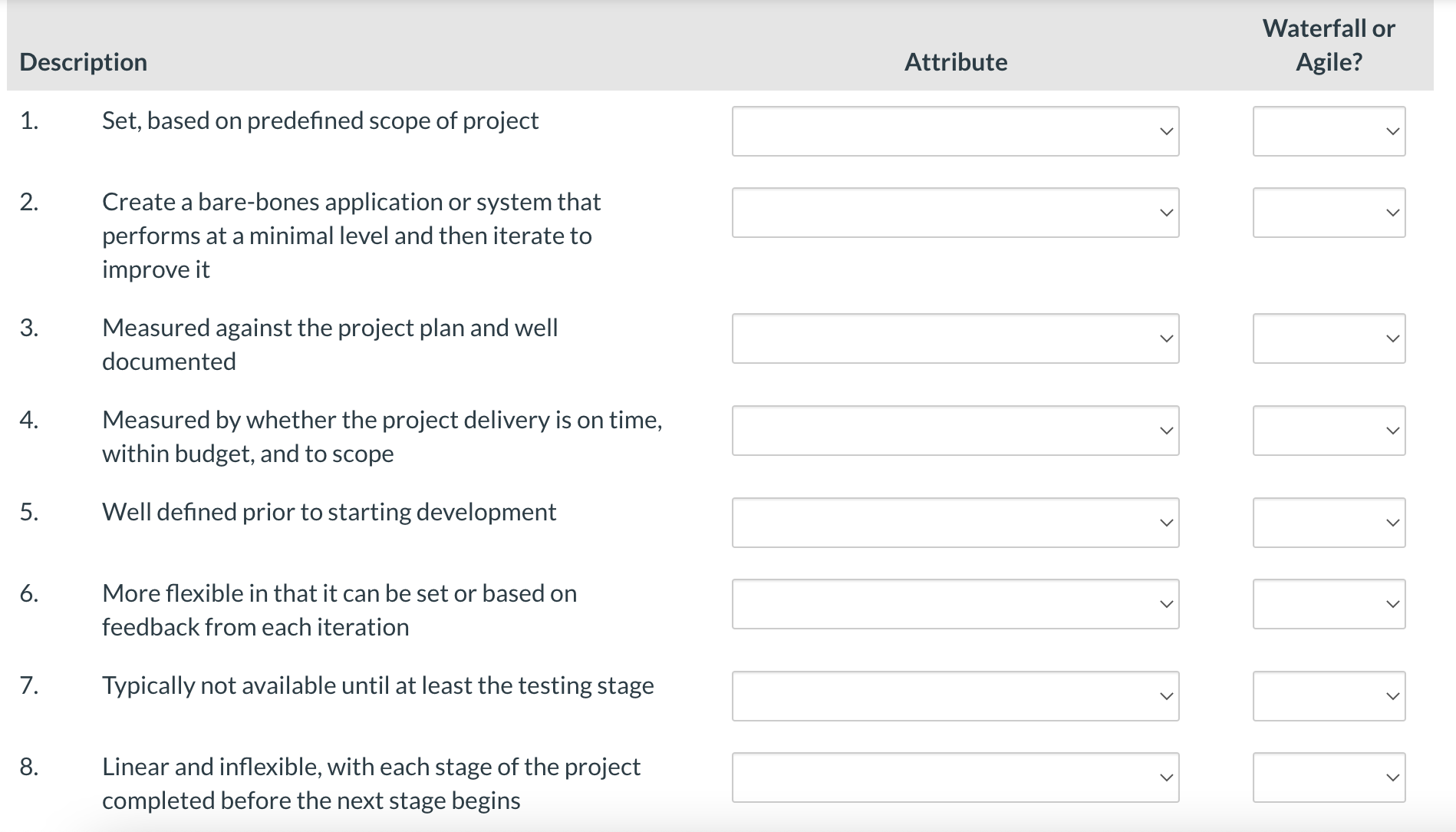The image size is (1456, 832).
Task: Open Waterfall or Agile dropdown for row 8
Action: 1329,778
